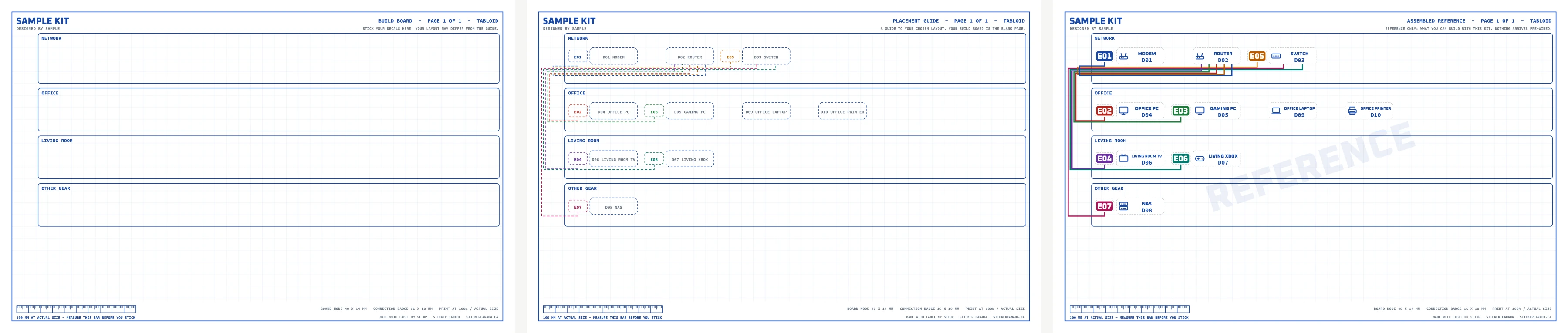Screen dimensions: 1568x333
Task: Click the blue E01 badge on Assembled Reference
Action: pos(1104,56)
